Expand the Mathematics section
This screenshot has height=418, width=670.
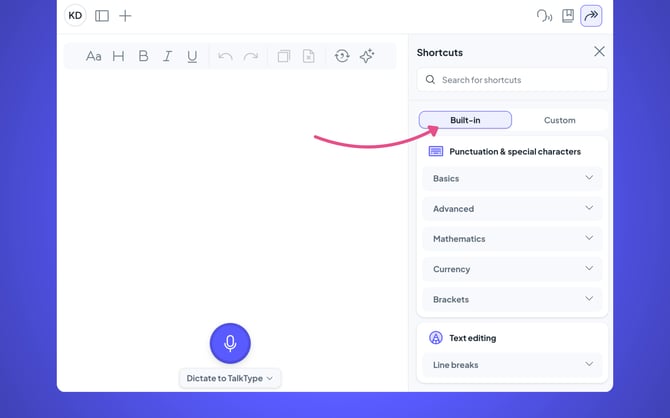click(x=512, y=239)
